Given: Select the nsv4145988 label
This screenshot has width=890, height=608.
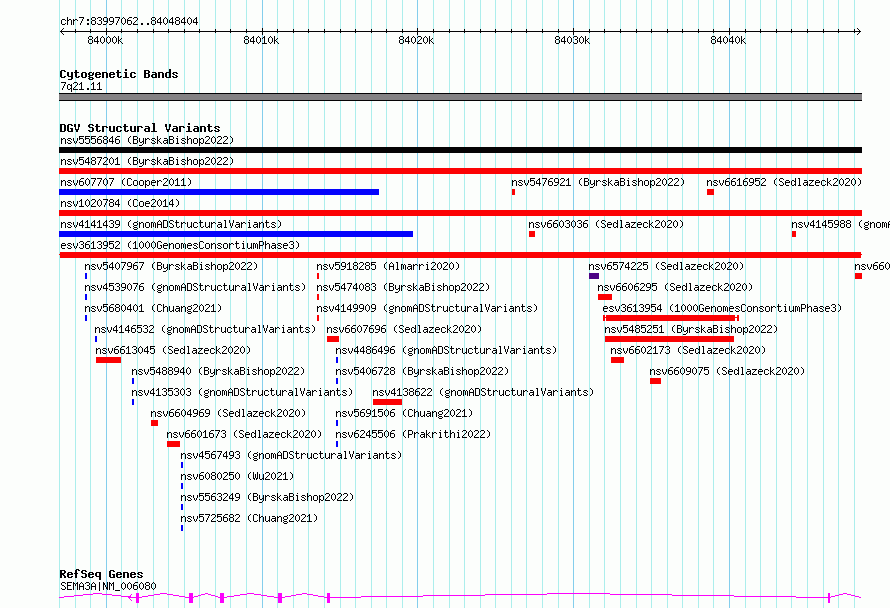Looking at the screenshot, I should (840, 224).
